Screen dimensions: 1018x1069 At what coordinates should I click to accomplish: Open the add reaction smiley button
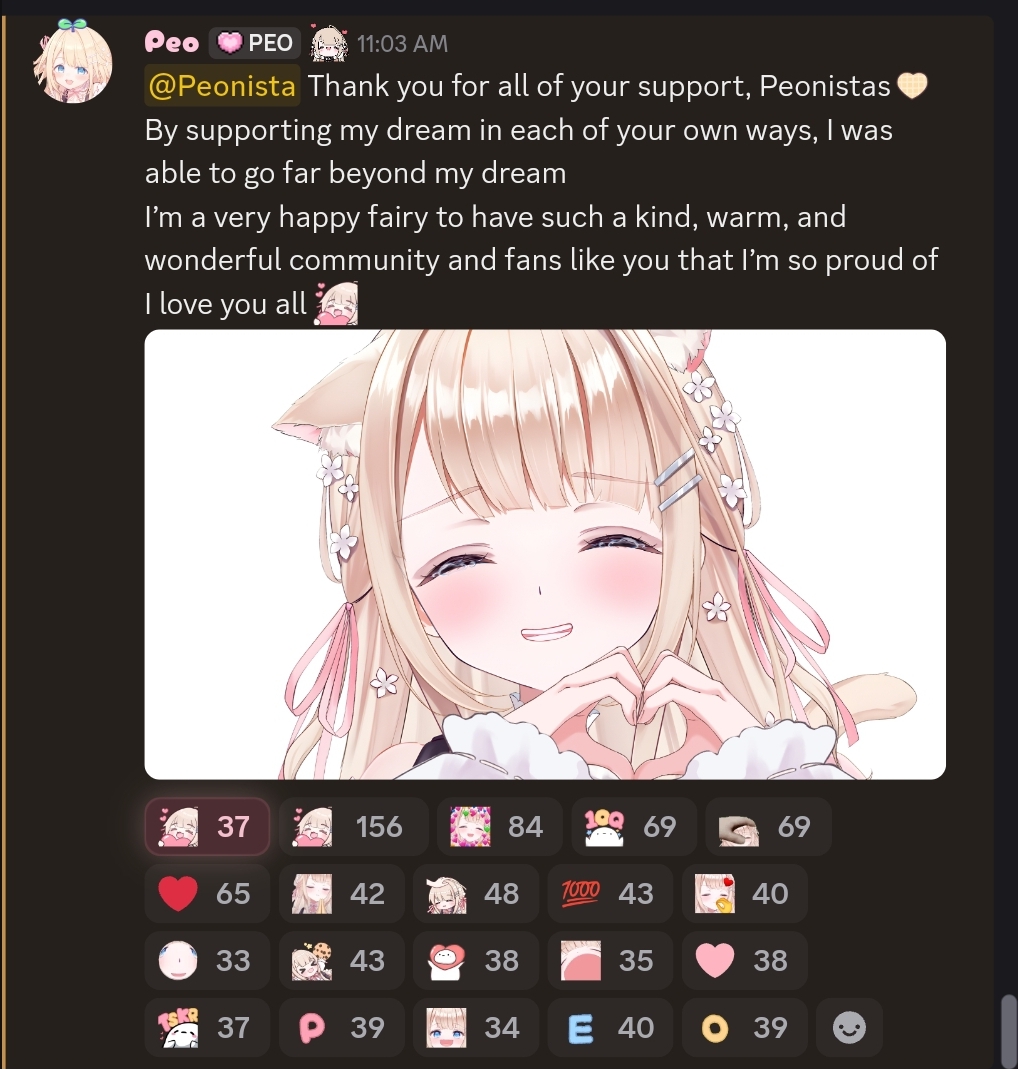click(x=850, y=1027)
